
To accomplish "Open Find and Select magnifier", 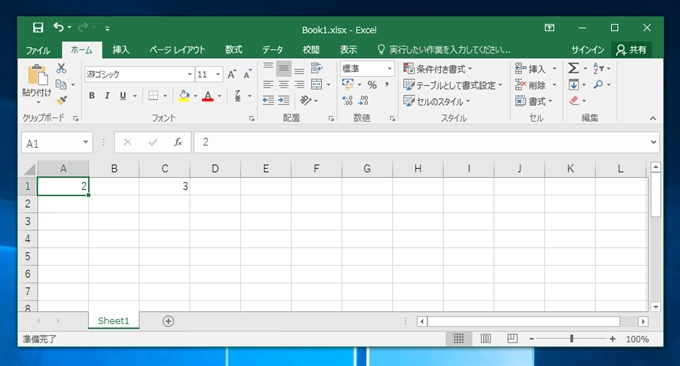I will coord(598,84).
